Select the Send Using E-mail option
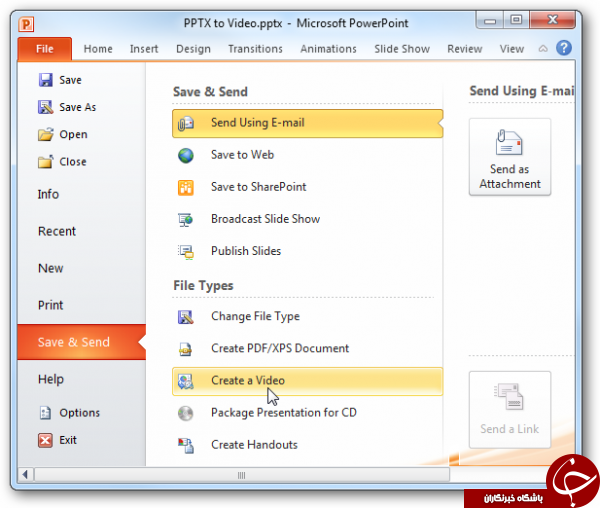 click(x=308, y=123)
